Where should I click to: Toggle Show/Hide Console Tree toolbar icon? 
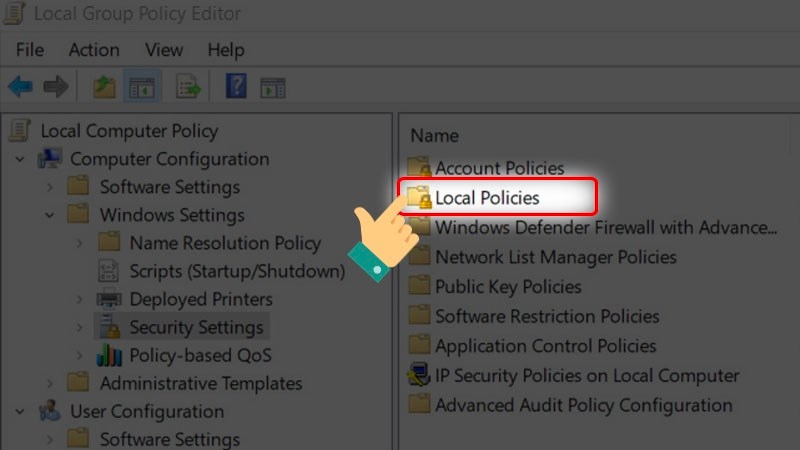click(141, 88)
